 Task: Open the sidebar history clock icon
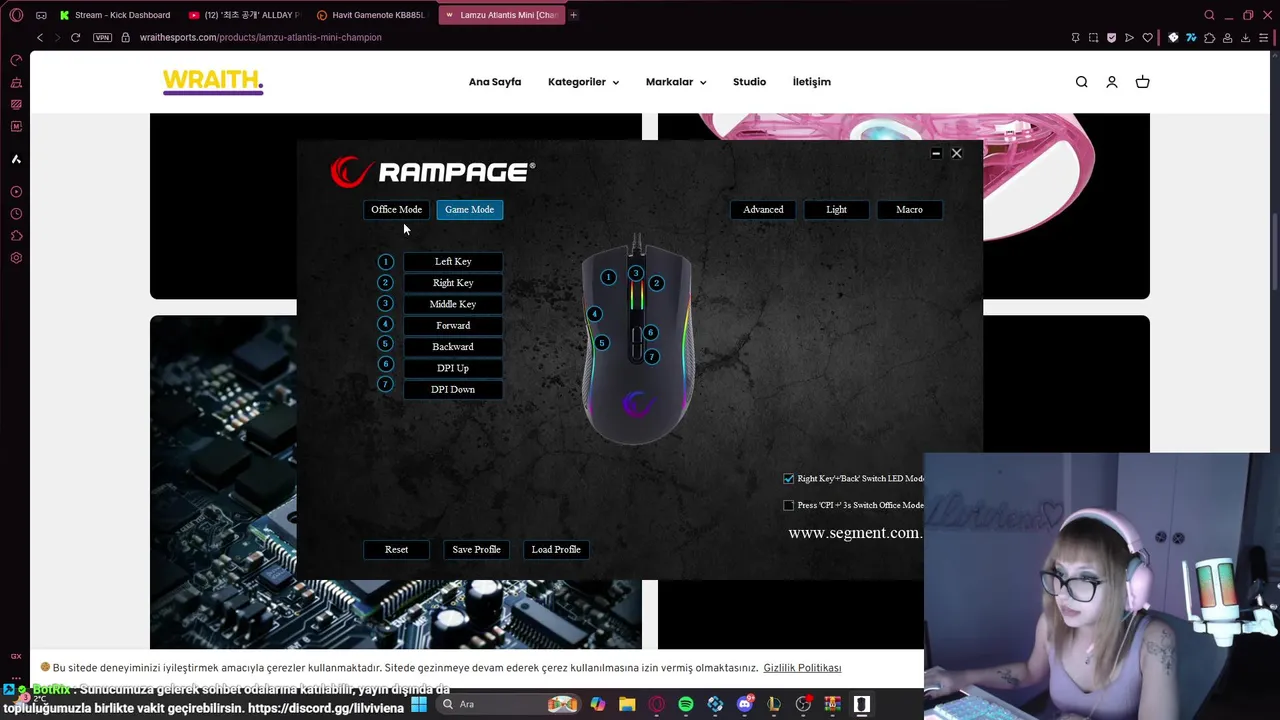[16, 214]
